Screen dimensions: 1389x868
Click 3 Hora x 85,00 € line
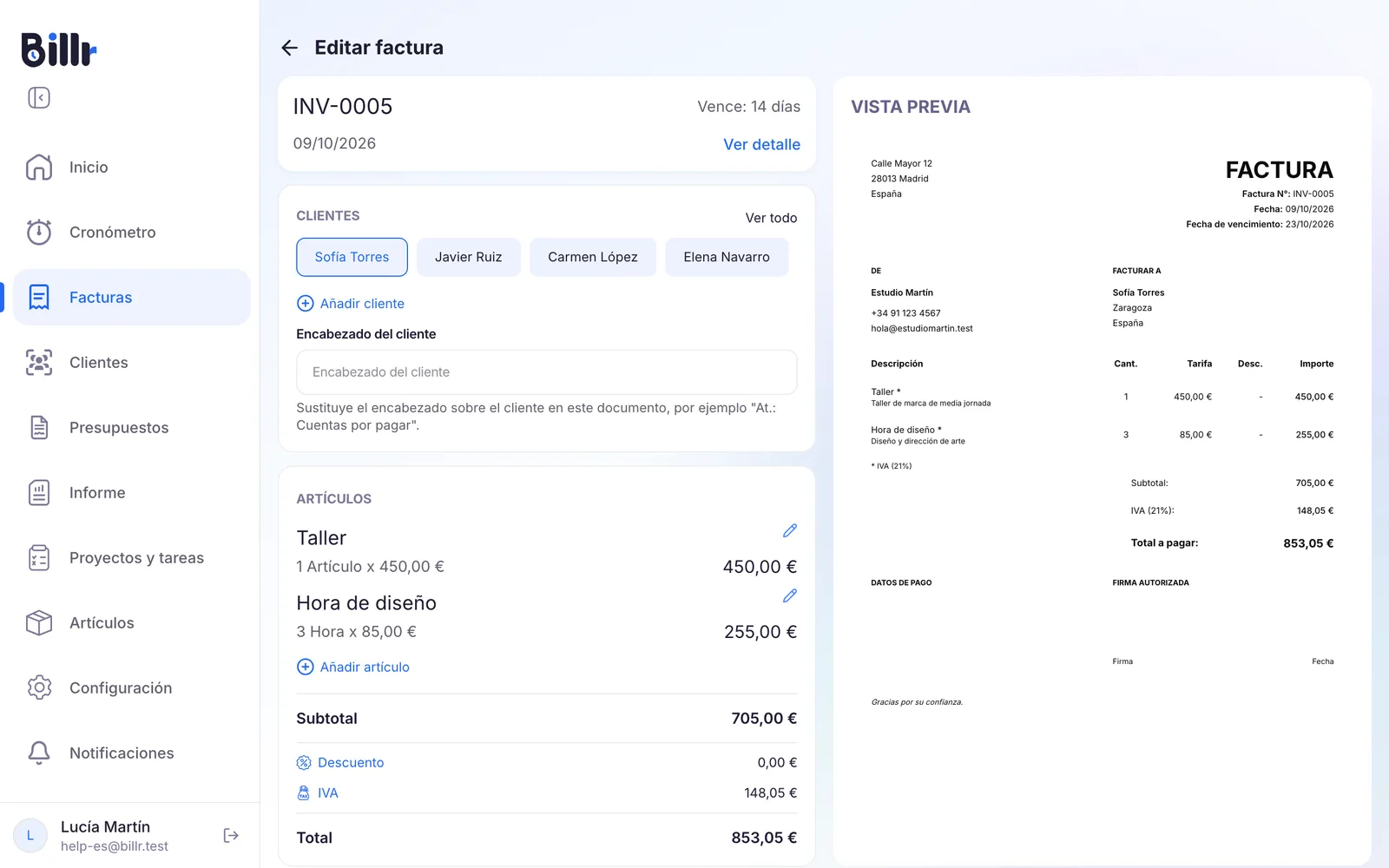pos(356,631)
